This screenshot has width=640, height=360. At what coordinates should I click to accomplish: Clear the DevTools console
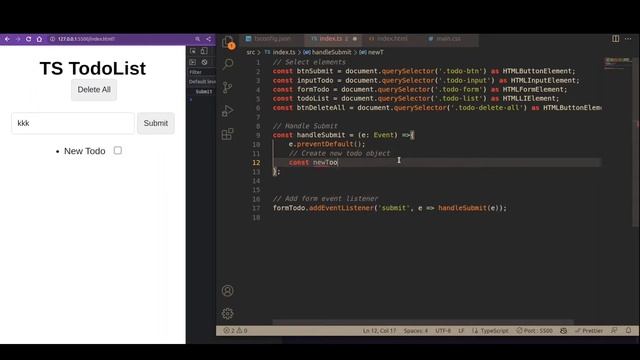click(204, 62)
